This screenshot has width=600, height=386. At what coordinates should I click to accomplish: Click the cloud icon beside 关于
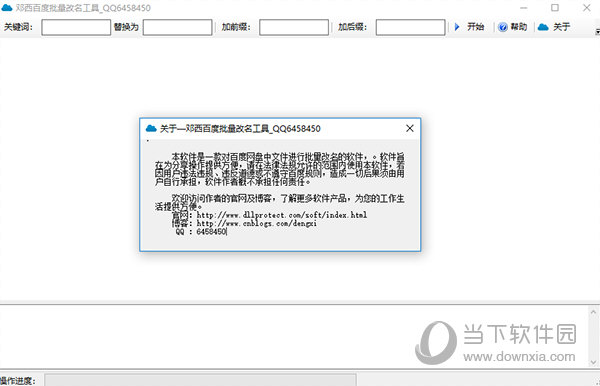543,27
